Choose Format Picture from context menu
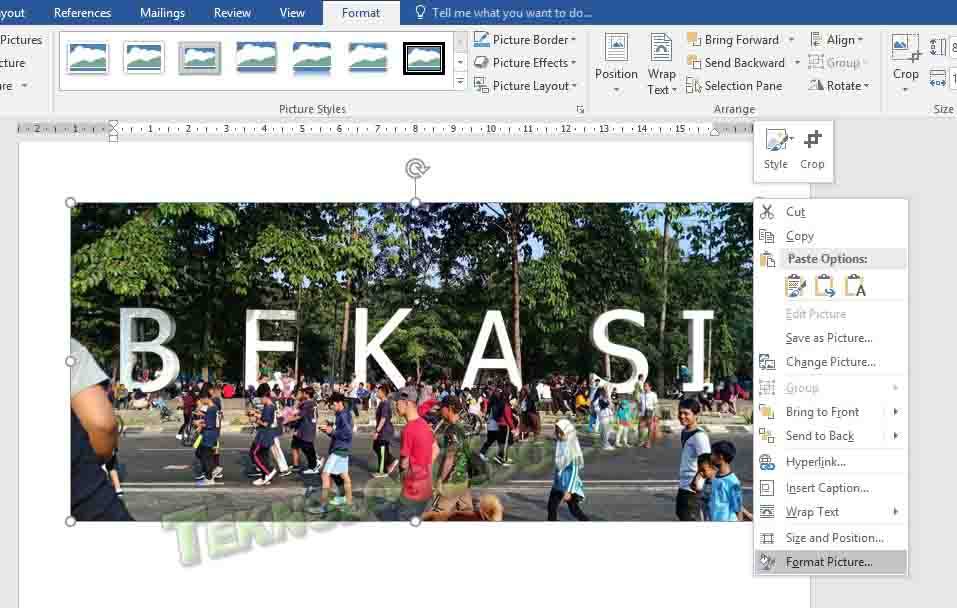 tap(831, 562)
